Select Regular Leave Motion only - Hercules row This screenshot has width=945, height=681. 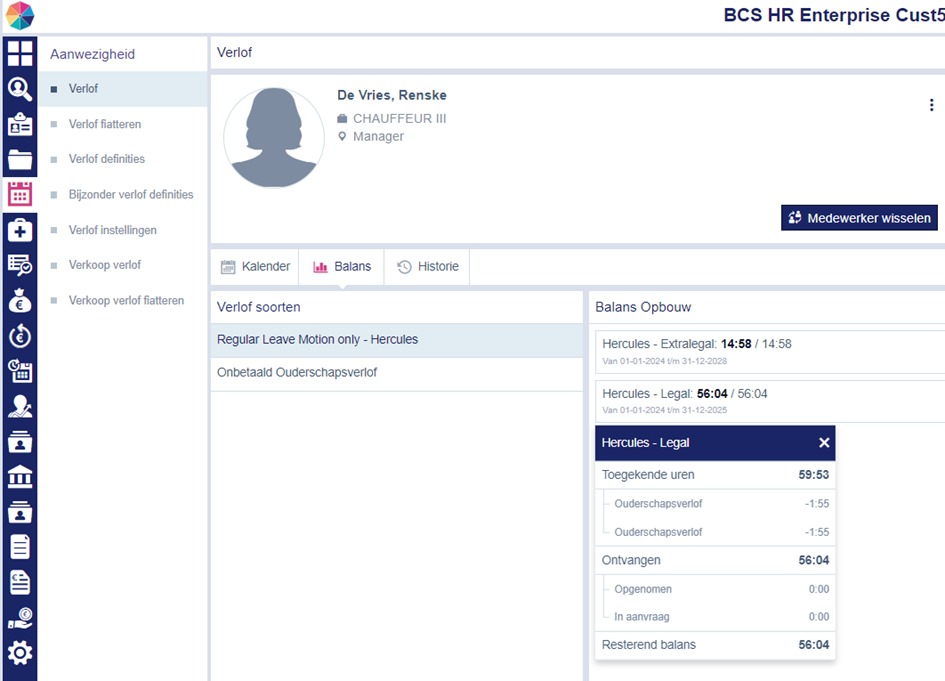[397, 340]
